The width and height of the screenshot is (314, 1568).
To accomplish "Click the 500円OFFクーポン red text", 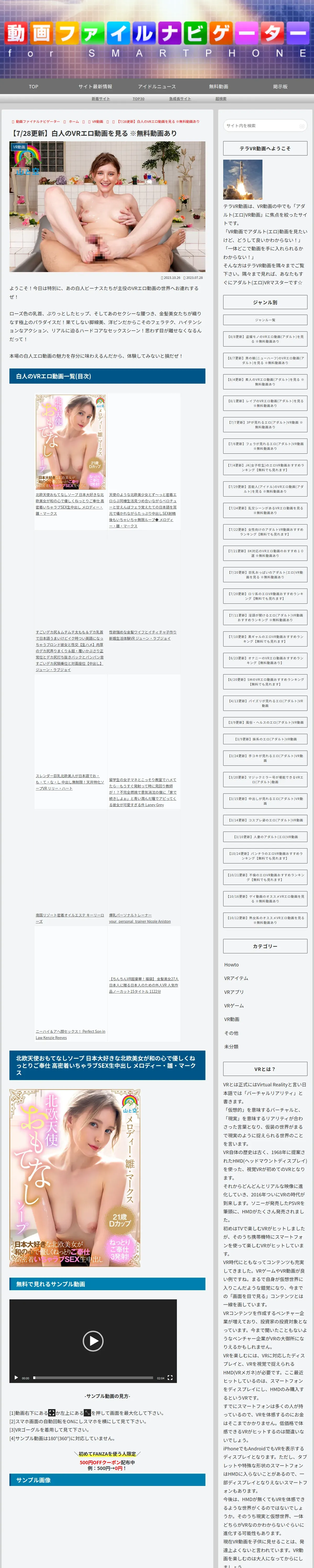I will tap(100, 1462).
